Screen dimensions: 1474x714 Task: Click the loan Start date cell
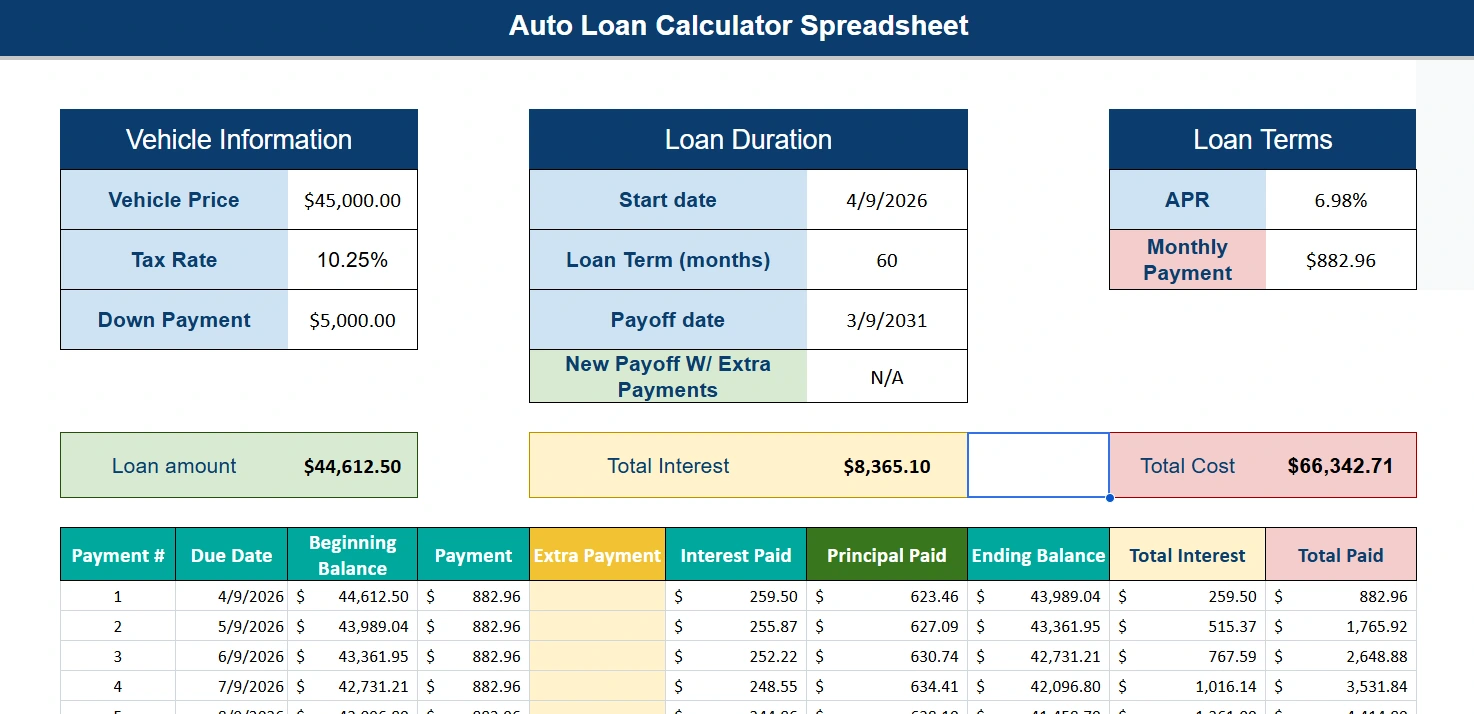tap(886, 199)
